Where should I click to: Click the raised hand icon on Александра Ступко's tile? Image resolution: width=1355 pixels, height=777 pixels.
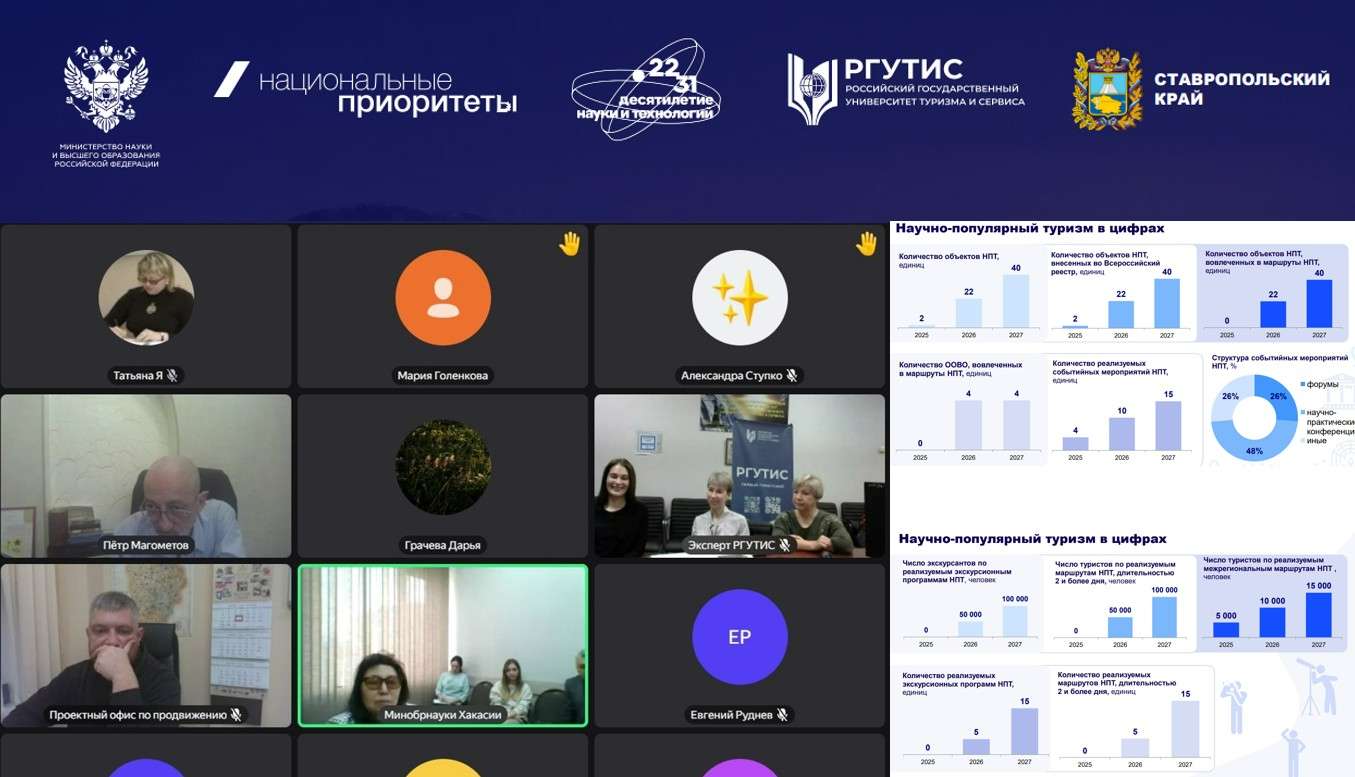(x=866, y=244)
